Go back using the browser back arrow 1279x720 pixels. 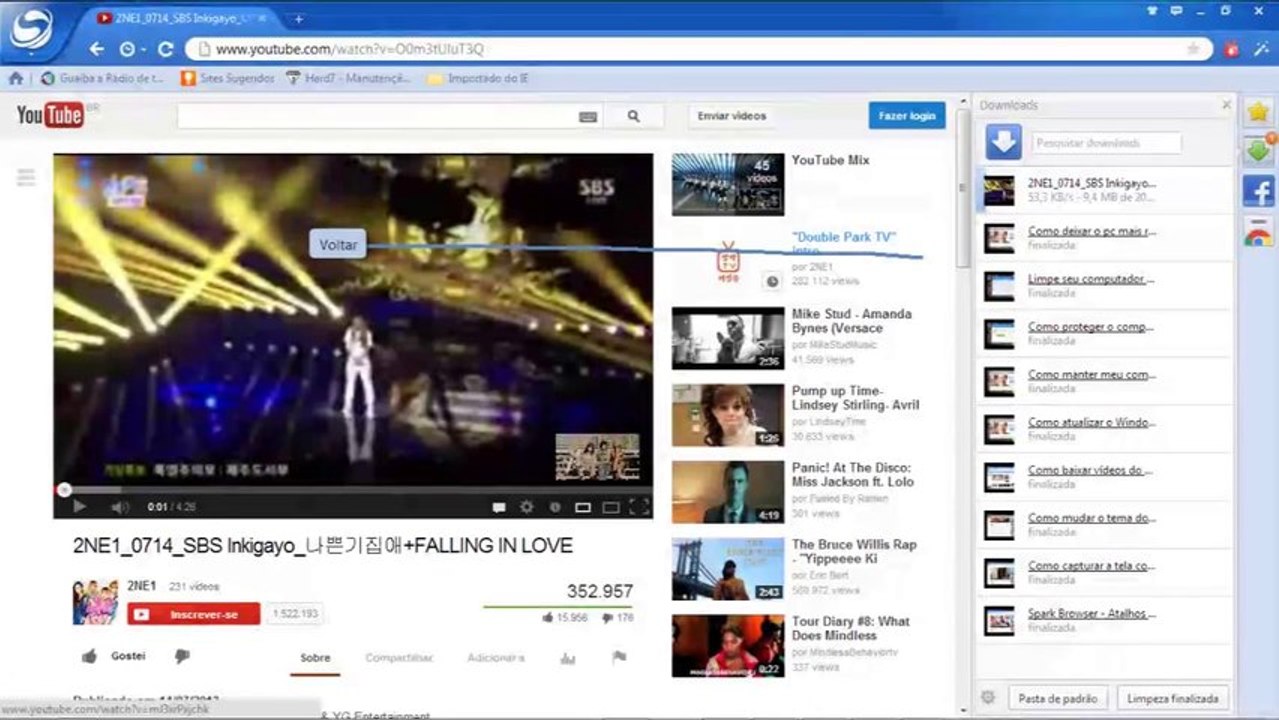coord(96,49)
